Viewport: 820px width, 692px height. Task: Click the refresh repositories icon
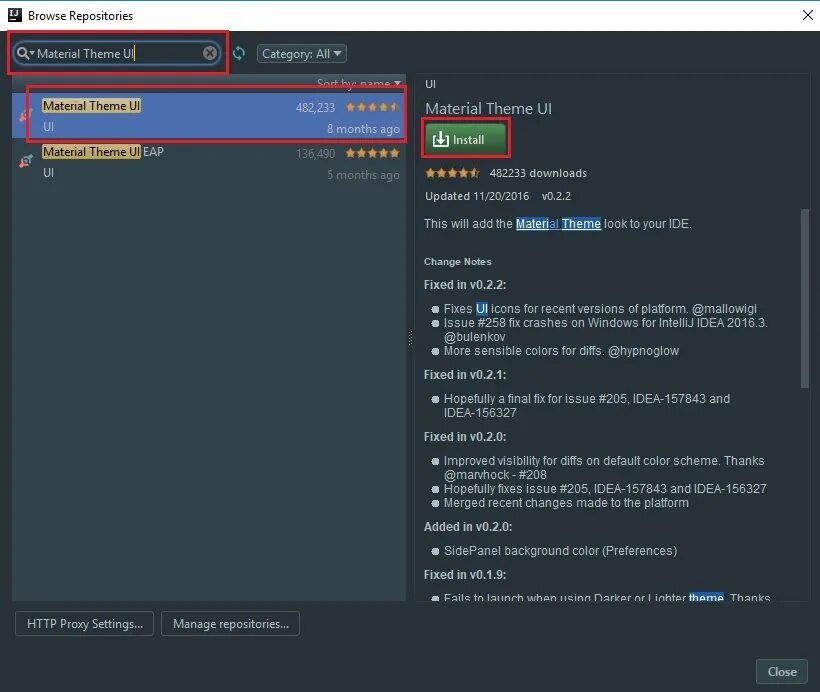(x=239, y=53)
